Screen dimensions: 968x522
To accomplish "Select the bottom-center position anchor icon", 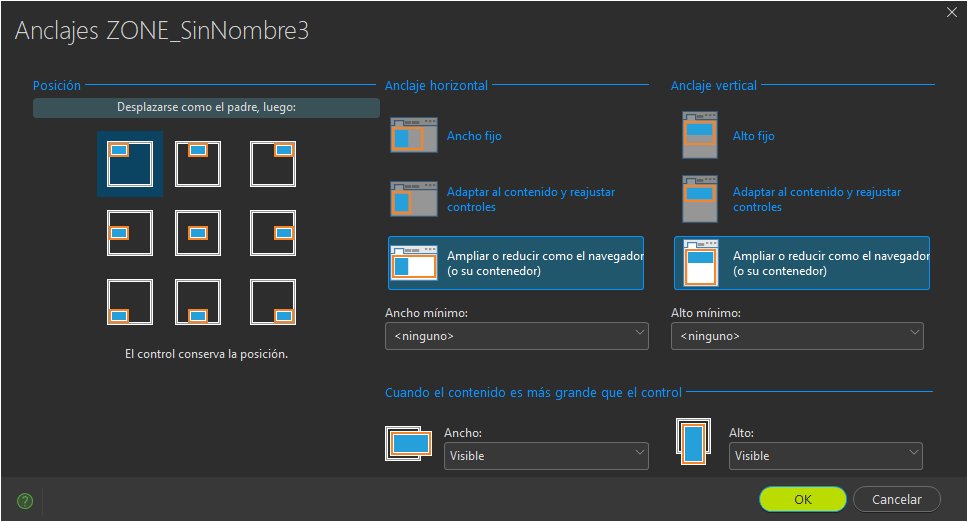I will click(x=198, y=302).
